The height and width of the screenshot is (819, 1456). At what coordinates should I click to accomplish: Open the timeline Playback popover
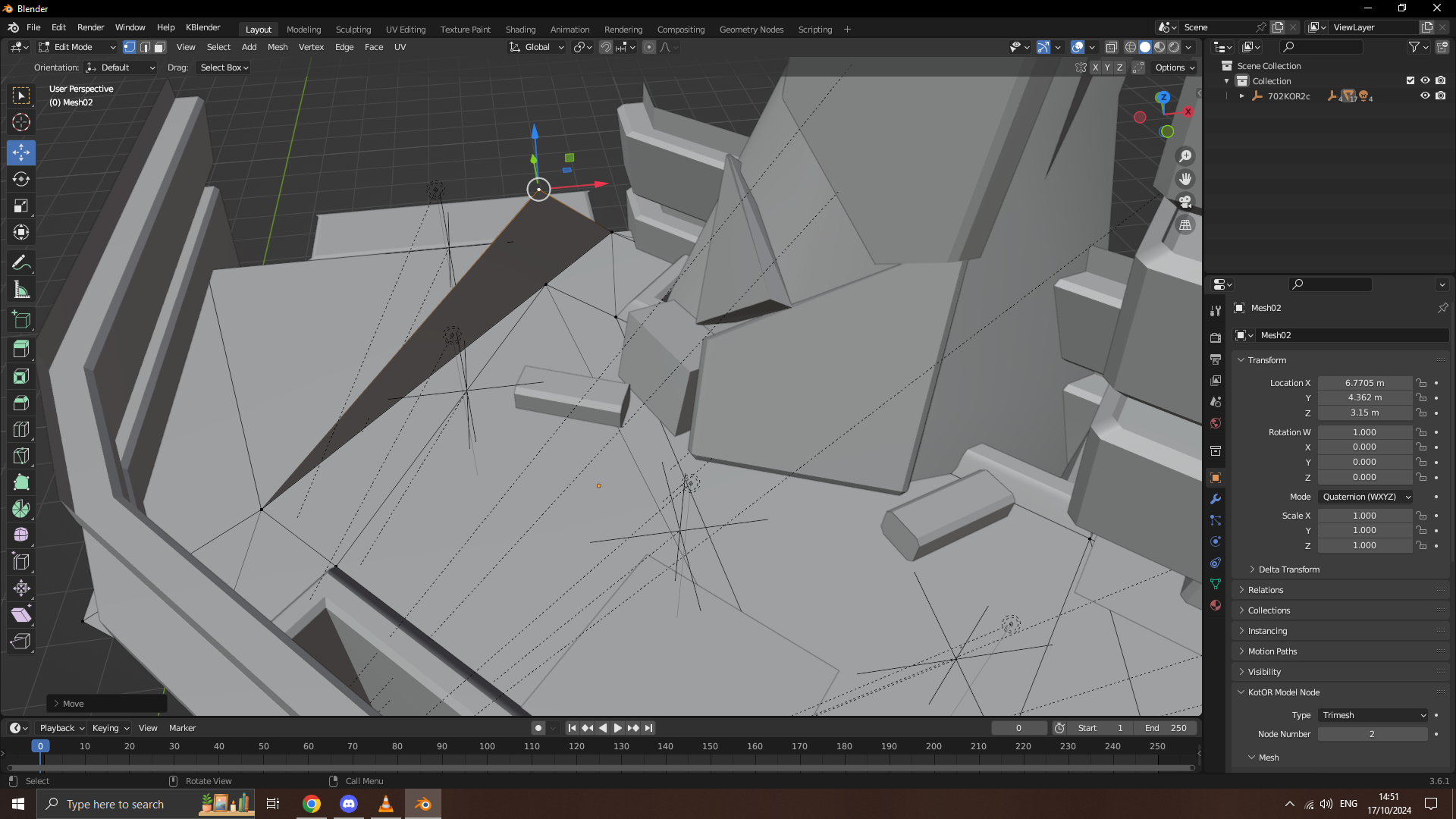61,728
